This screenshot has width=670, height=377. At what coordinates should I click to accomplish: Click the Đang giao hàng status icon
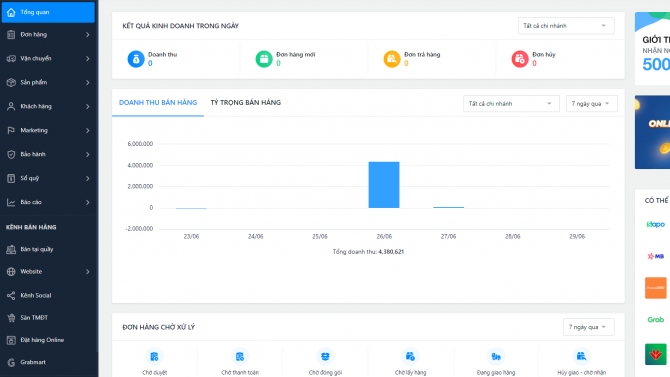point(496,356)
